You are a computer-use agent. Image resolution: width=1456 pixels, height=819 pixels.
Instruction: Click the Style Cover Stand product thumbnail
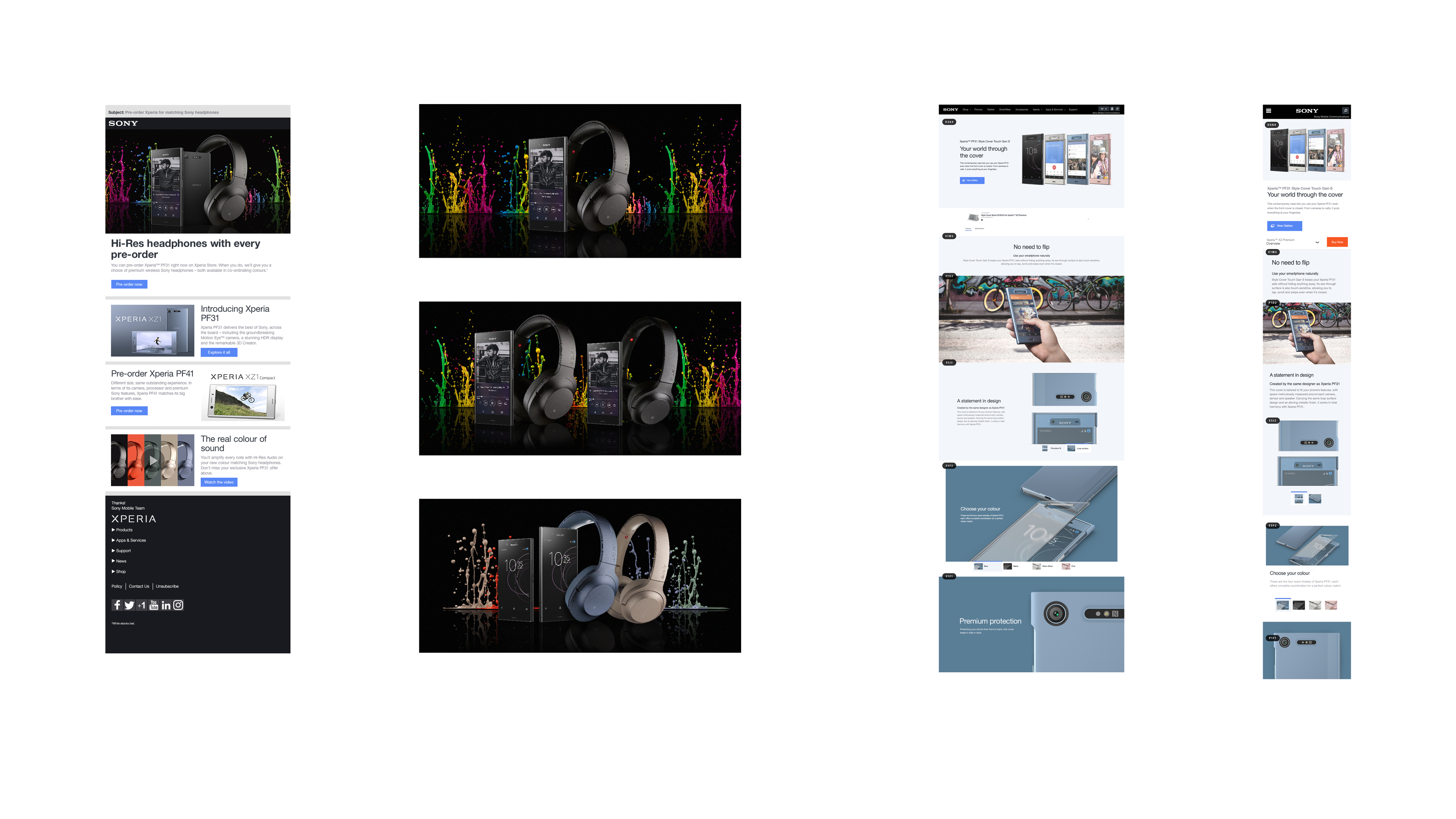(x=973, y=218)
